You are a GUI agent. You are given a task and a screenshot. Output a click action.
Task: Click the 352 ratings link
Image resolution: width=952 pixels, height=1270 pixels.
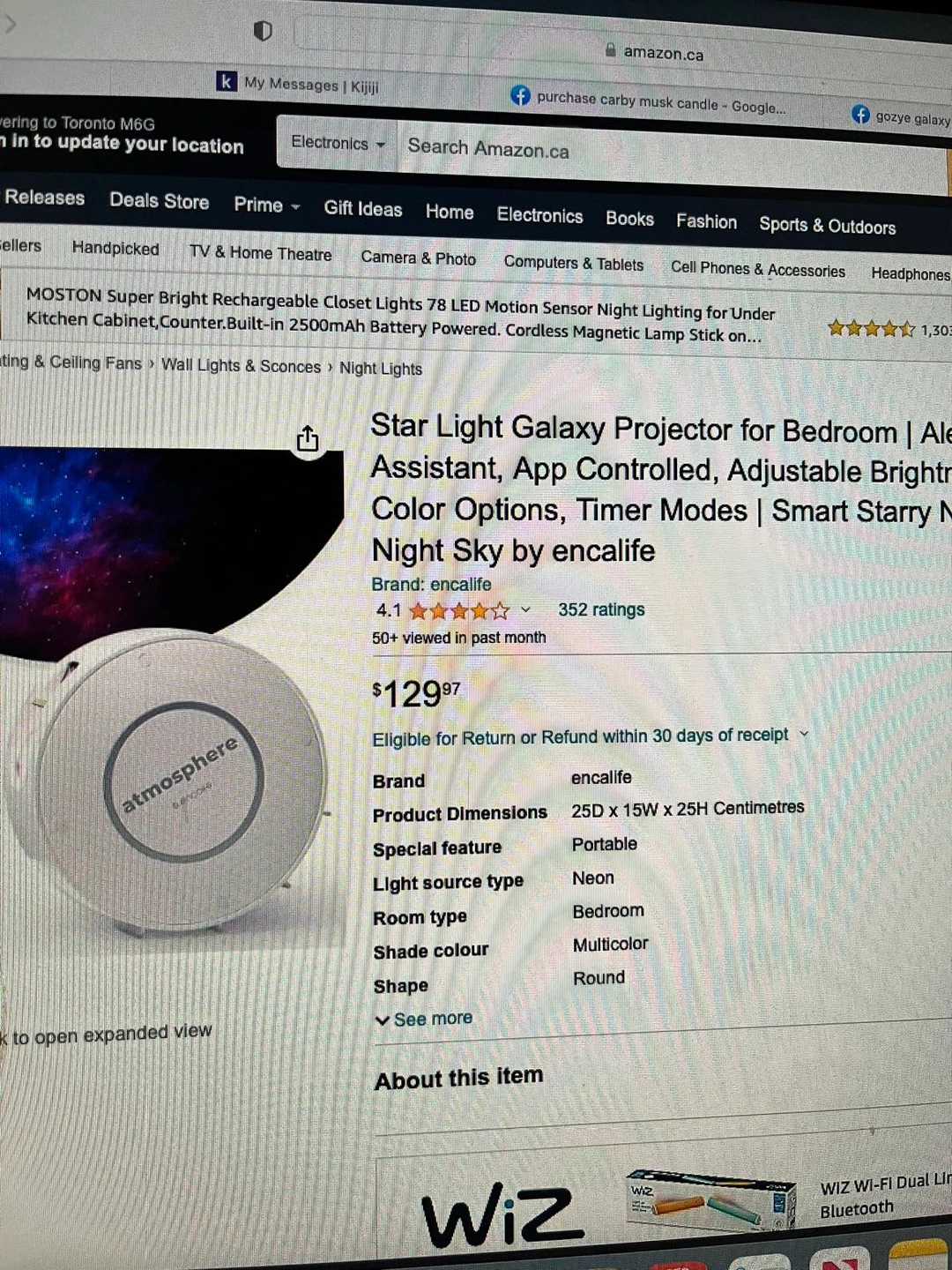(x=601, y=609)
